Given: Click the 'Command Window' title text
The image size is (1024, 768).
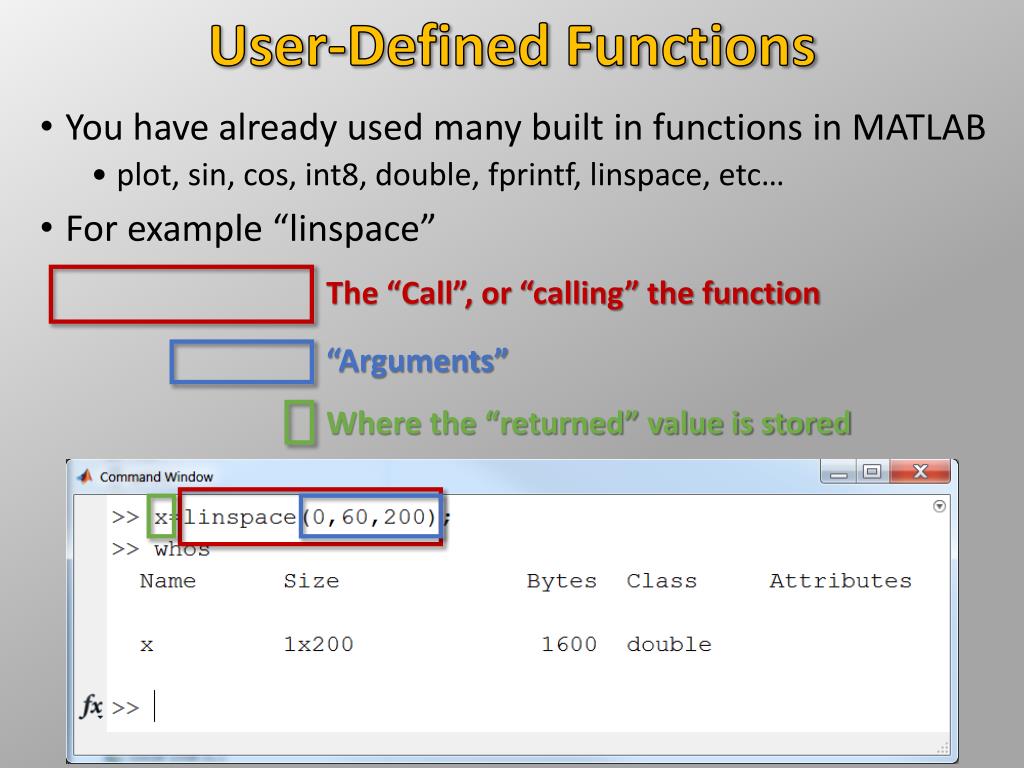Looking at the screenshot, I should (156, 477).
